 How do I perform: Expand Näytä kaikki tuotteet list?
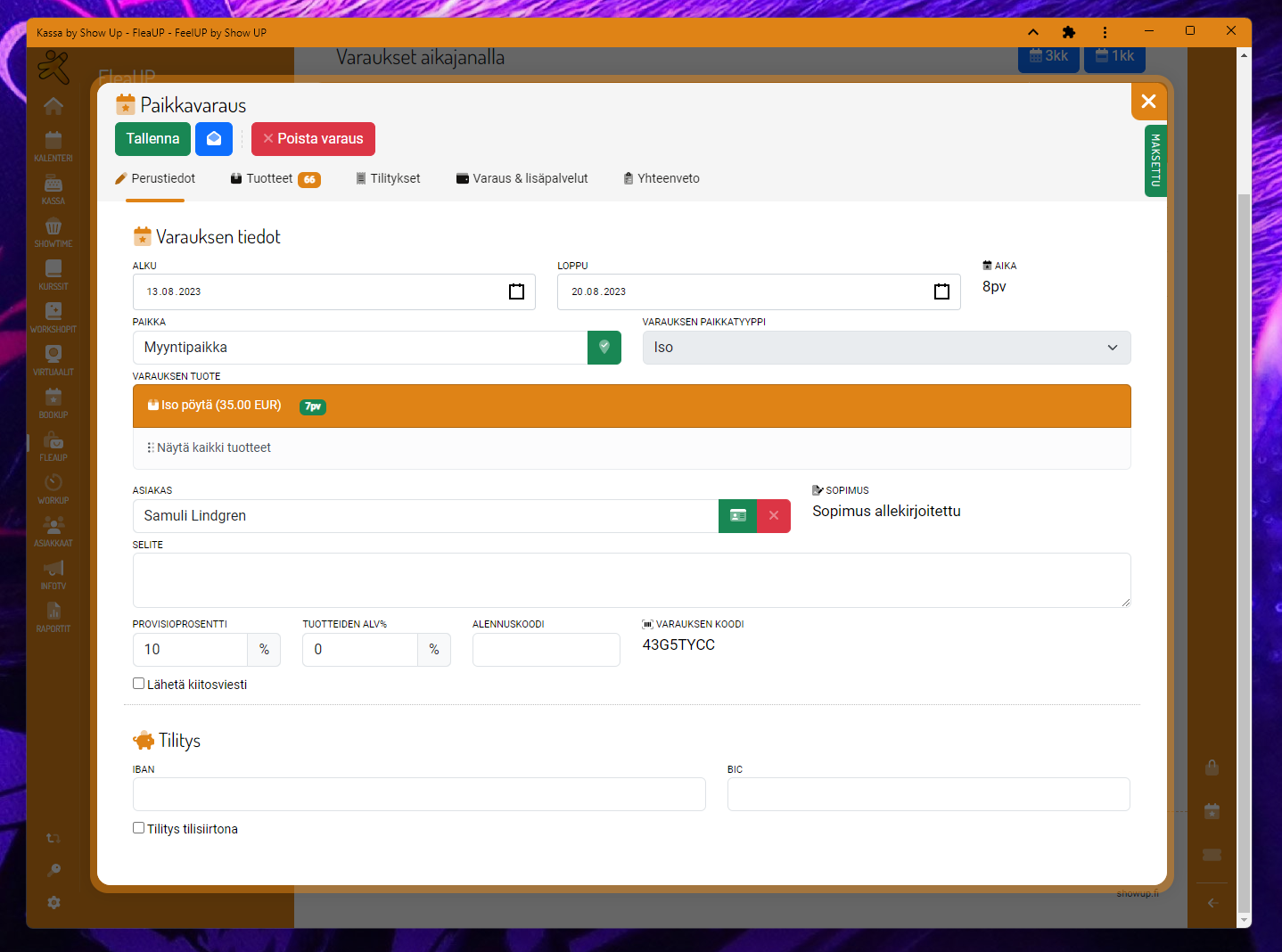pyautogui.click(x=210, y=448)
